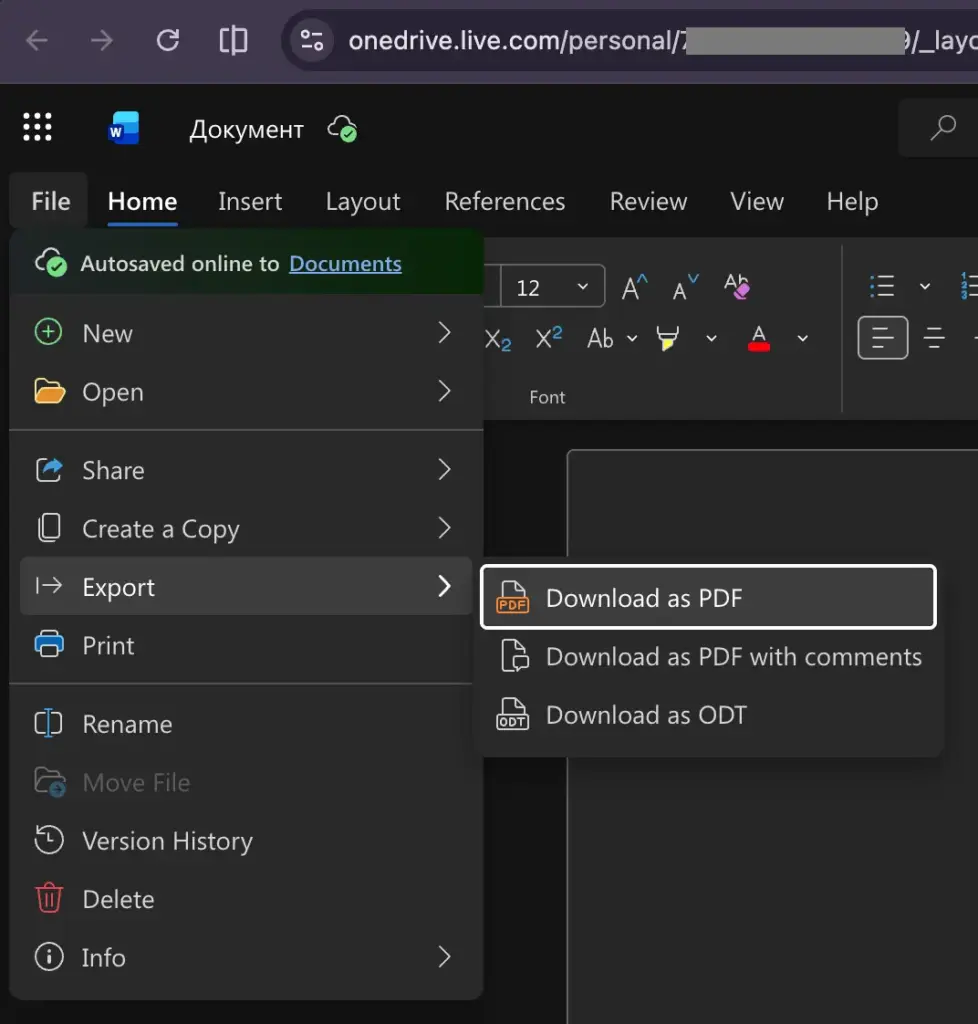Click the browser forward arrow

pos(101,41)
